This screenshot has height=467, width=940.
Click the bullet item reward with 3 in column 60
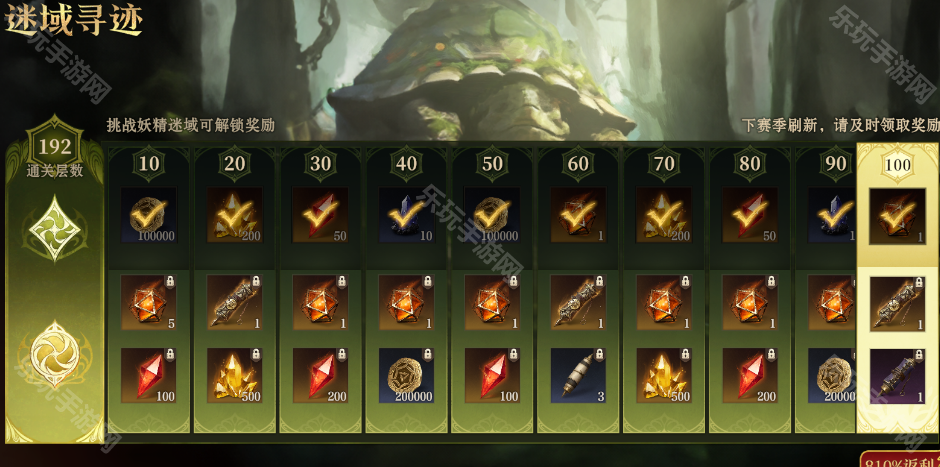578,375
